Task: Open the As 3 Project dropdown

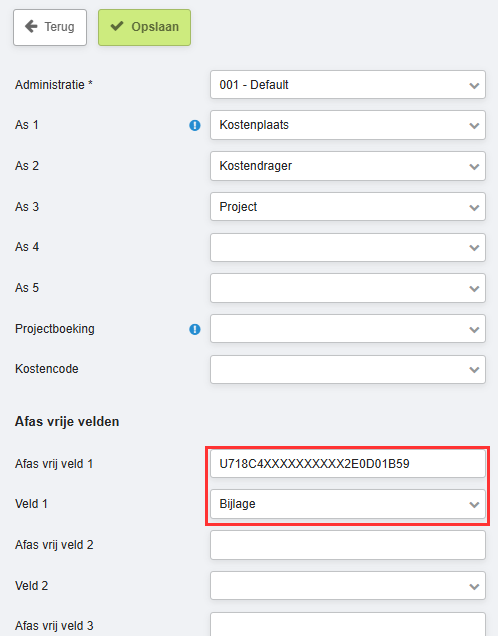Action: 348,207
